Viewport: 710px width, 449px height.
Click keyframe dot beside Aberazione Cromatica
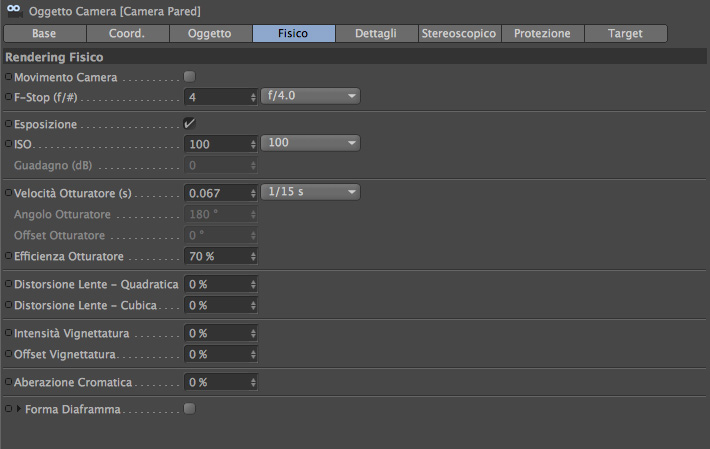click(9, 382)
